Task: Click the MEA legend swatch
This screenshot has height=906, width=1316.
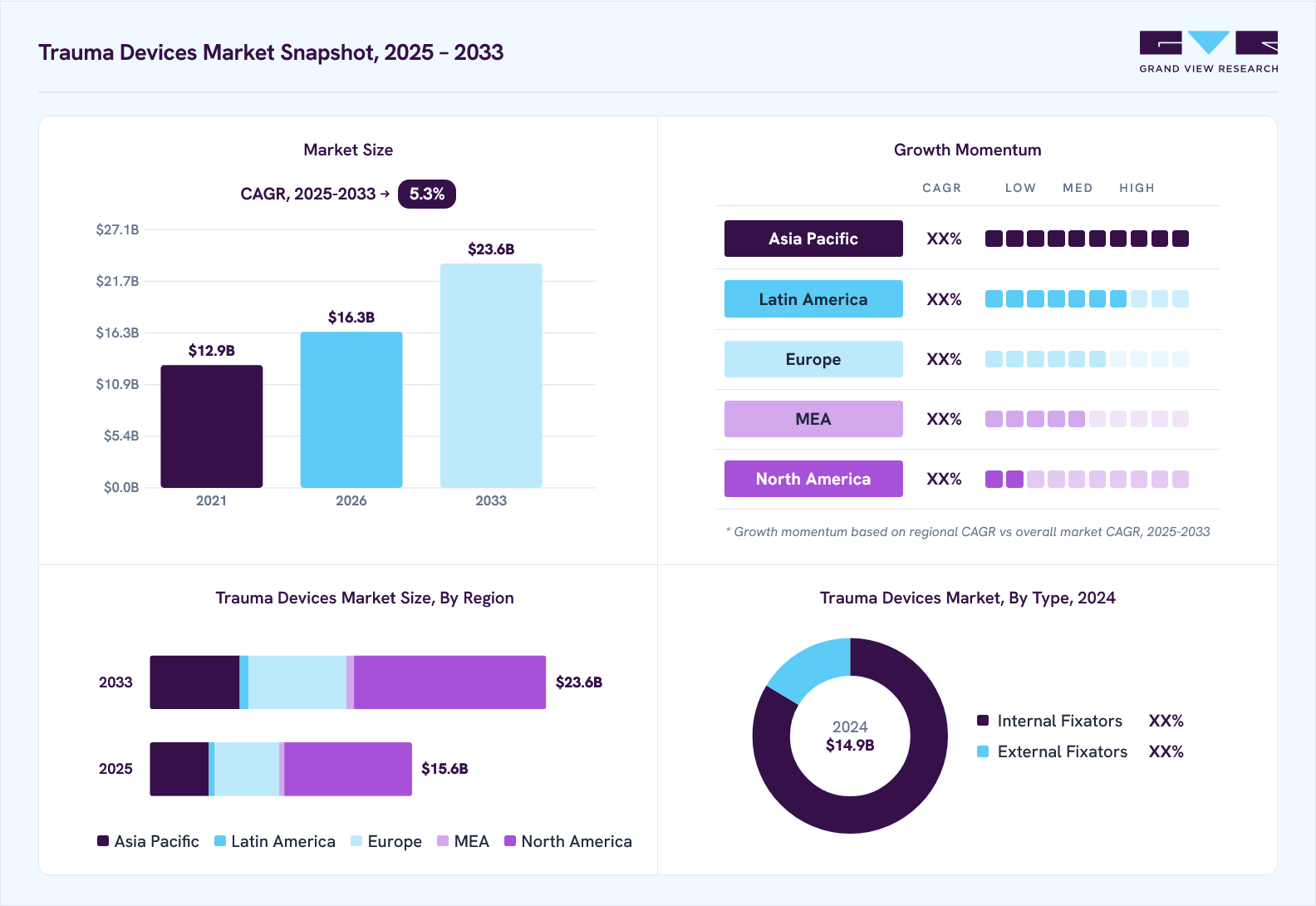Action: point(443,841)
